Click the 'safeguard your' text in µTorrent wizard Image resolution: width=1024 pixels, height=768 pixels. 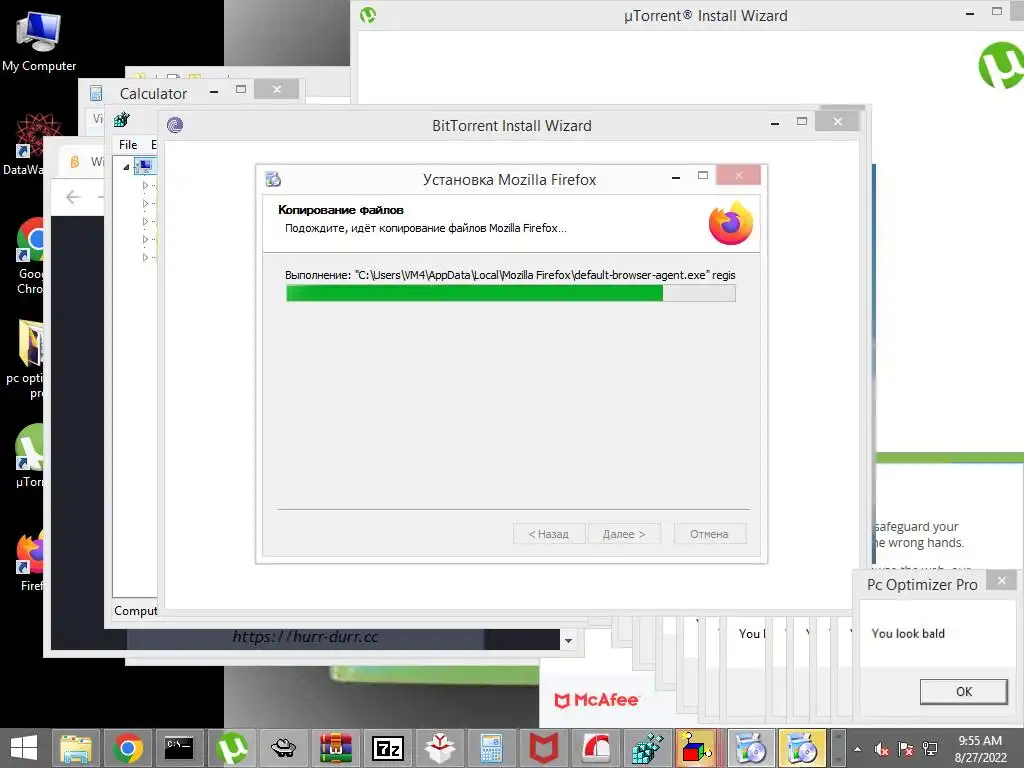[916, 526]
